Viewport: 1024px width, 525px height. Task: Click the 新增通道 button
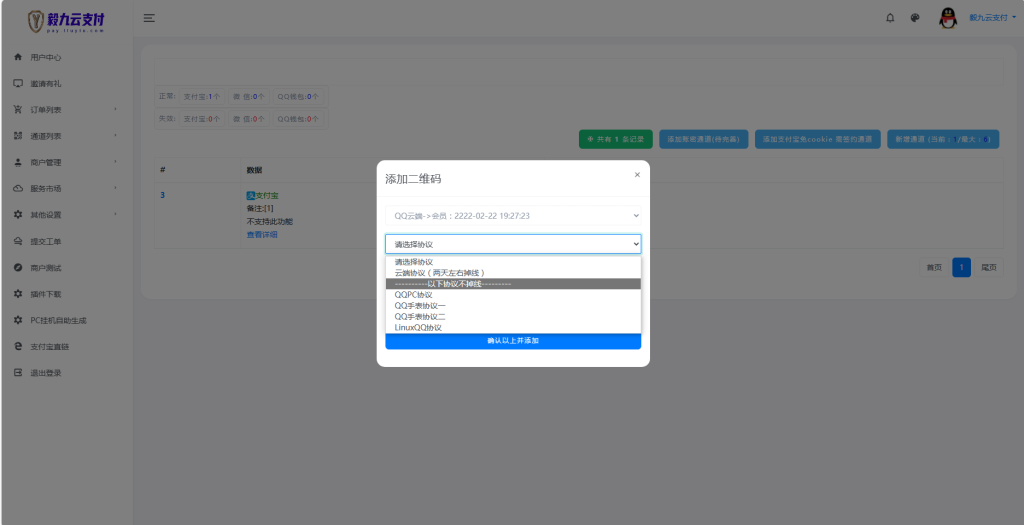pyautogui.click(x=943, y=139)
